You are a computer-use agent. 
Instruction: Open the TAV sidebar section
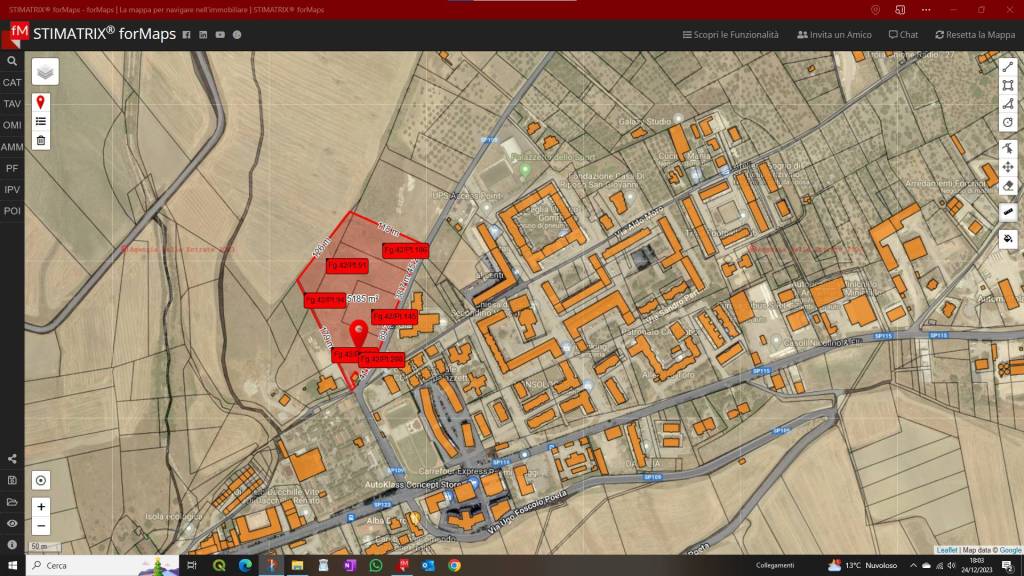click(12, 104)
